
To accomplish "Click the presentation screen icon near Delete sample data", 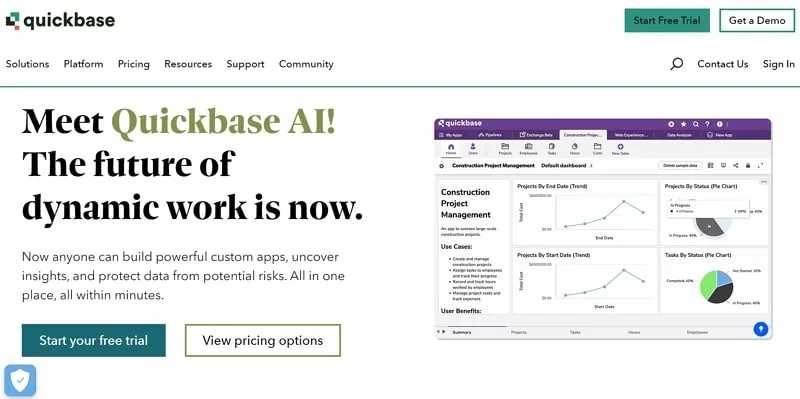I will [x=723, y=165].
